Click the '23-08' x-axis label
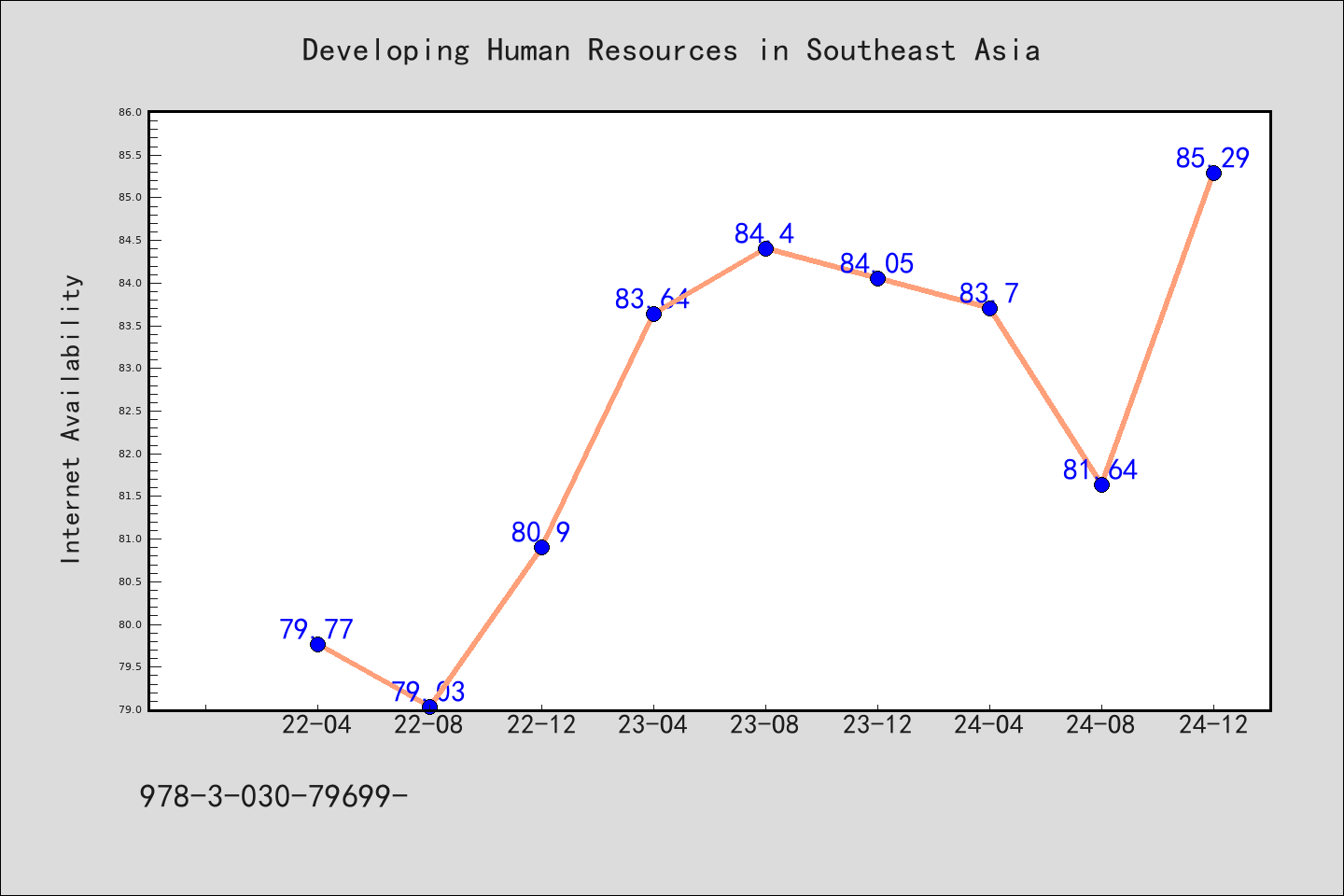Image resolution: width=1344 pixels, height=896 pixels. pyautogui.click(x=765, y=725)
